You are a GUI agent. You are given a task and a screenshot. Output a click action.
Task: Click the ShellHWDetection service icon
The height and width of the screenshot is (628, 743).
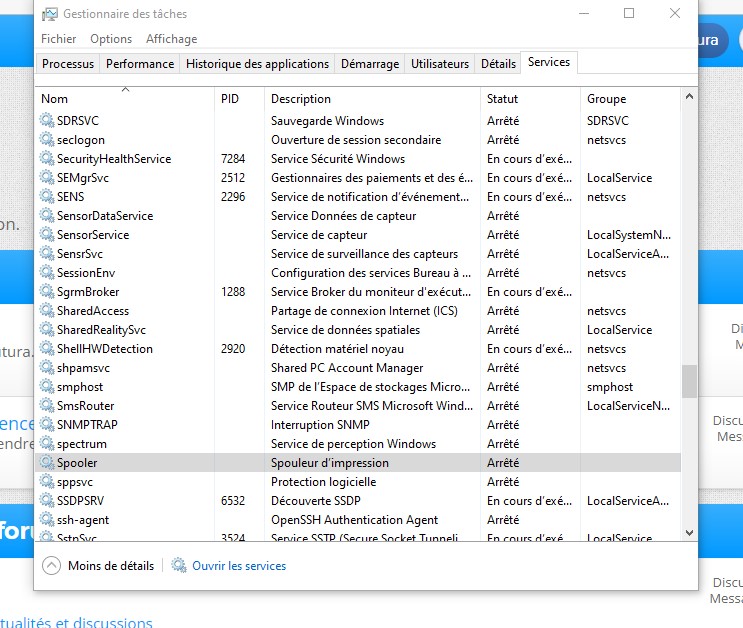(x=47, y=349)
